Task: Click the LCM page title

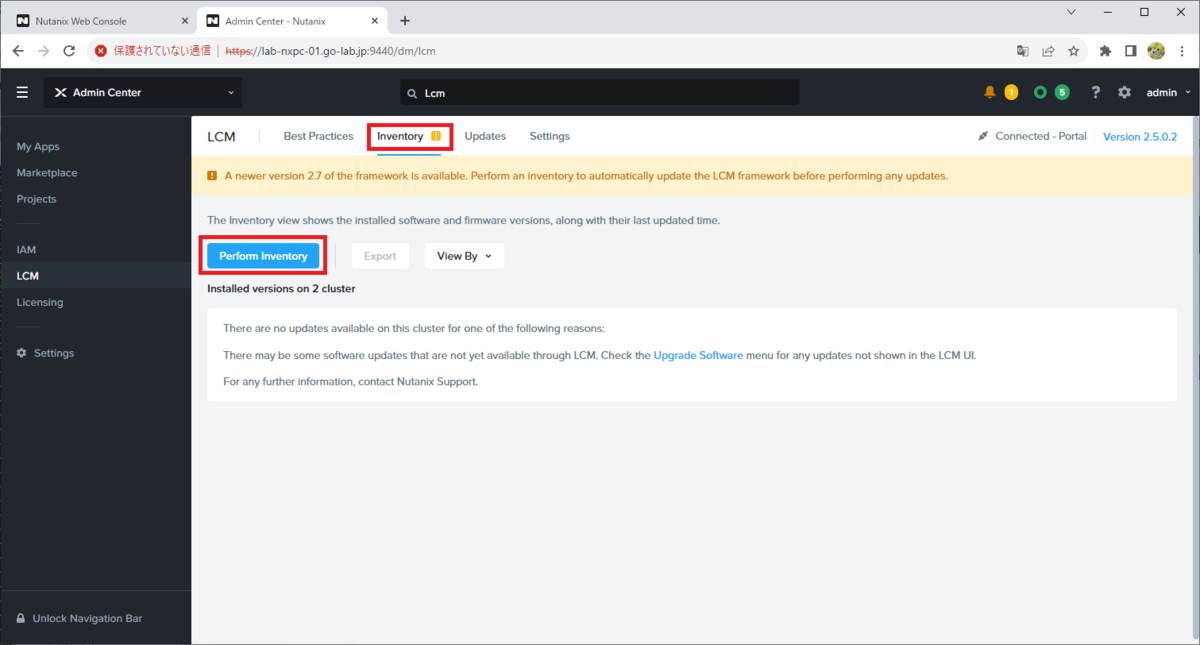Action: click(221, 137)
